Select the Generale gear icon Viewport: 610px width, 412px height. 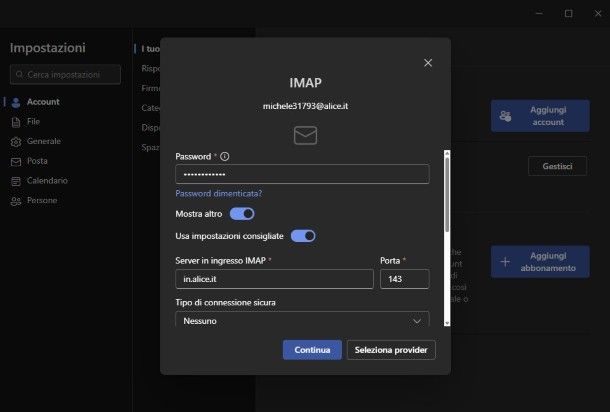[x=15, y=142]
